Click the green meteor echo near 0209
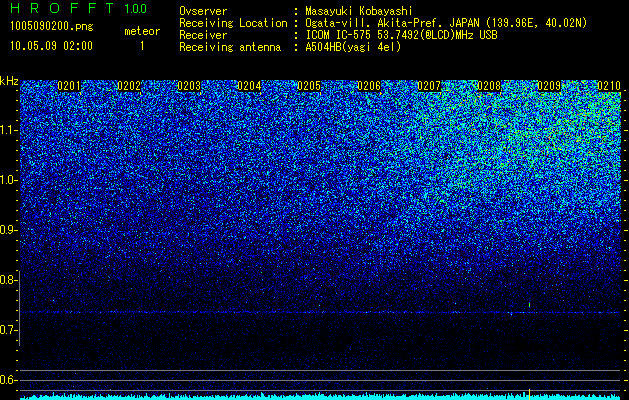Viewport: 629px width, 400px height. (x=530, y=305)
